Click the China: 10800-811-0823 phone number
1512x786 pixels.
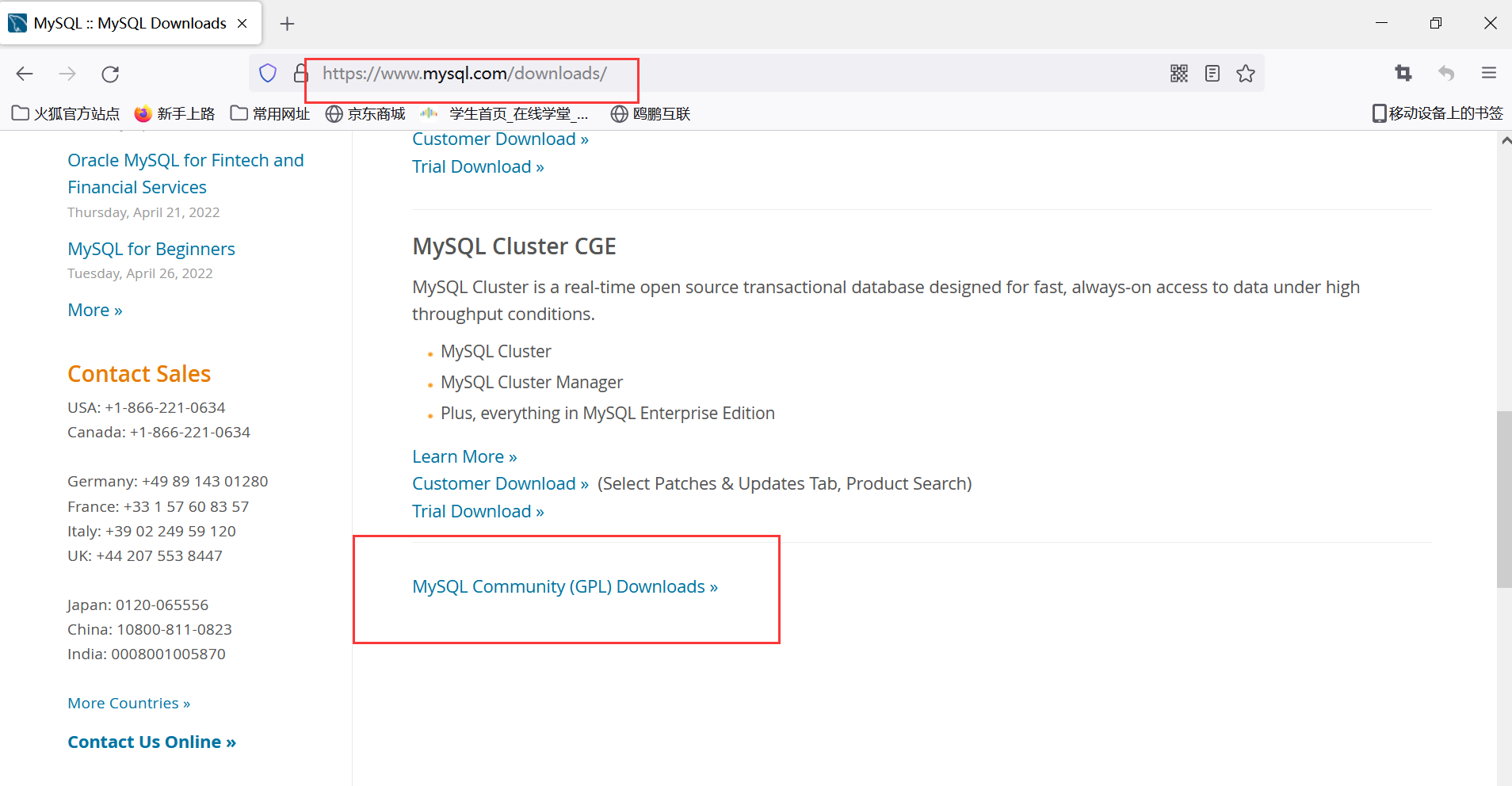(150, 629)
